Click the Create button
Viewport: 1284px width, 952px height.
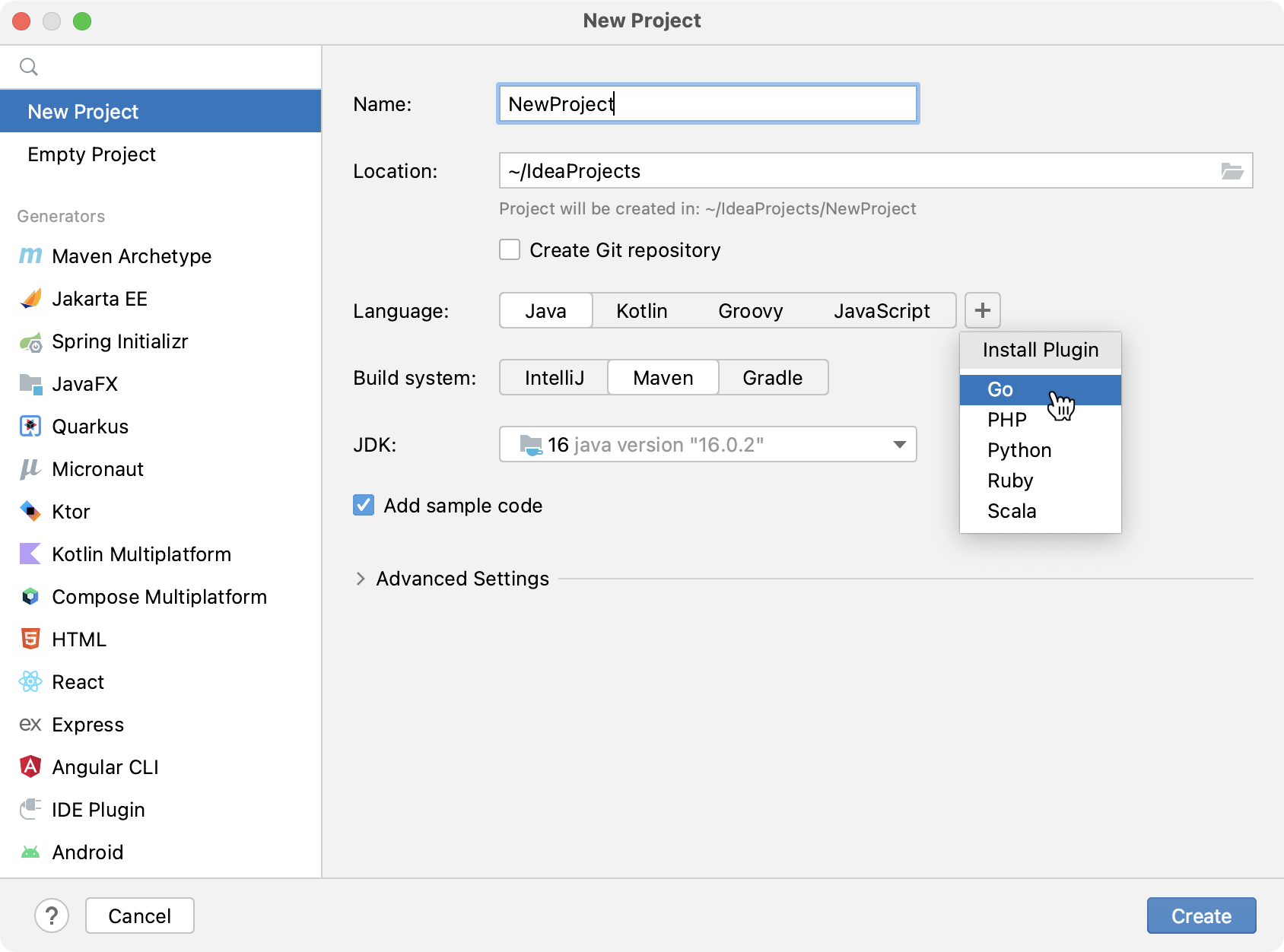point(1201,916)
